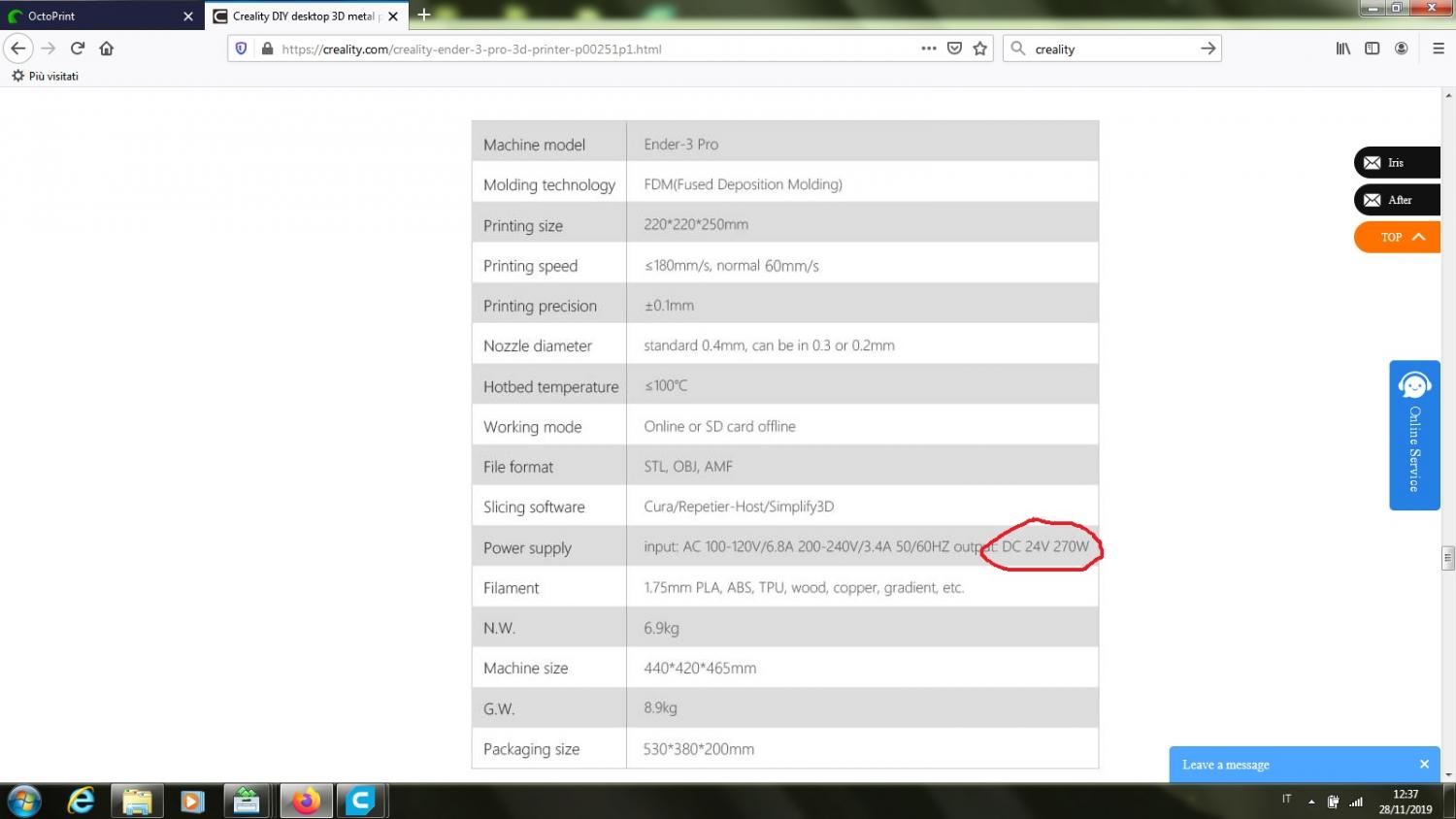
Task: Show the Firefox Library icon
Action: (1342, 49)
